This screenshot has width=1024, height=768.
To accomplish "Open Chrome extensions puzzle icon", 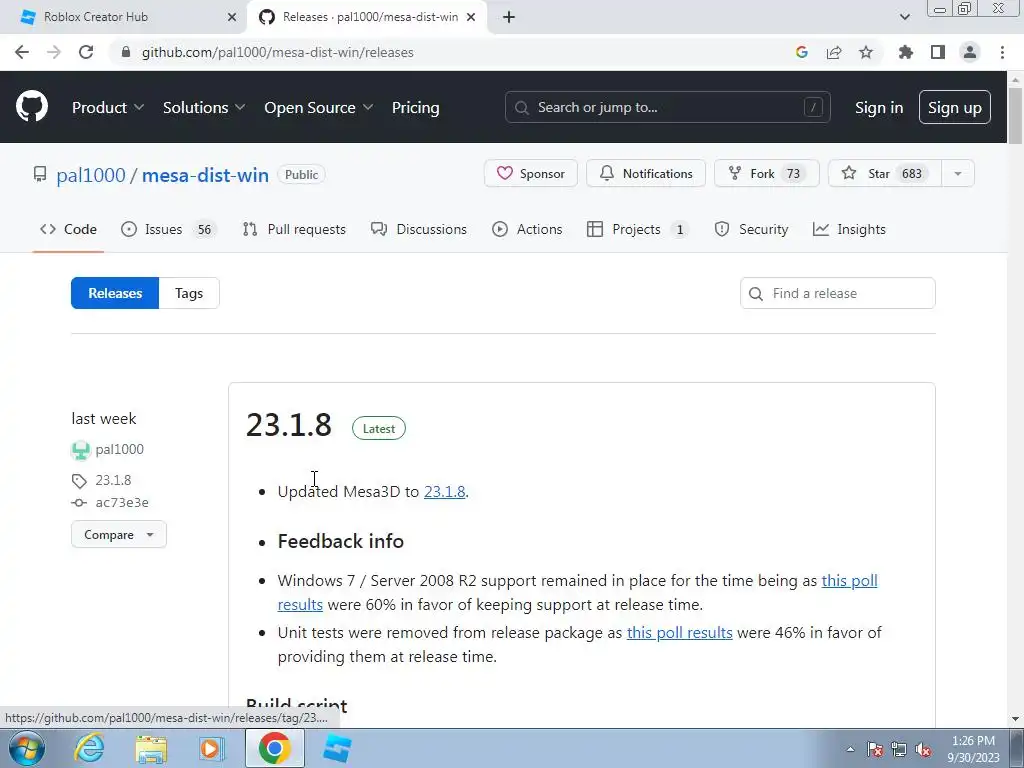I will 906,52.
